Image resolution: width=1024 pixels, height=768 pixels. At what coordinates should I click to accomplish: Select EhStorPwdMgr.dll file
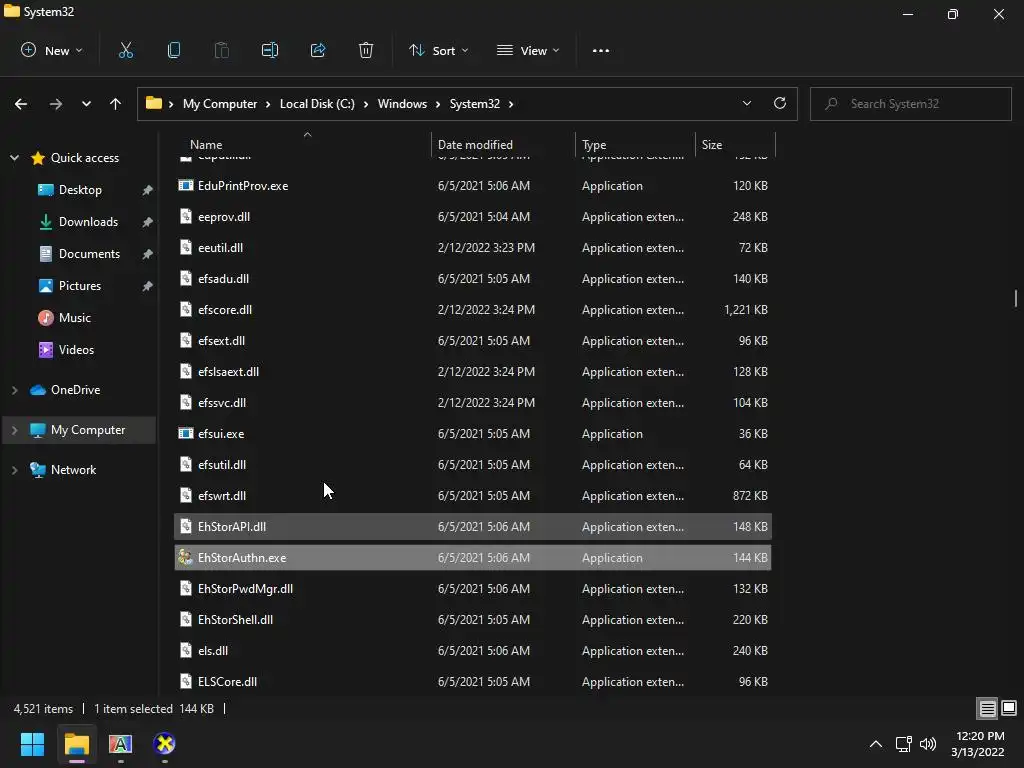click(473, 588)
